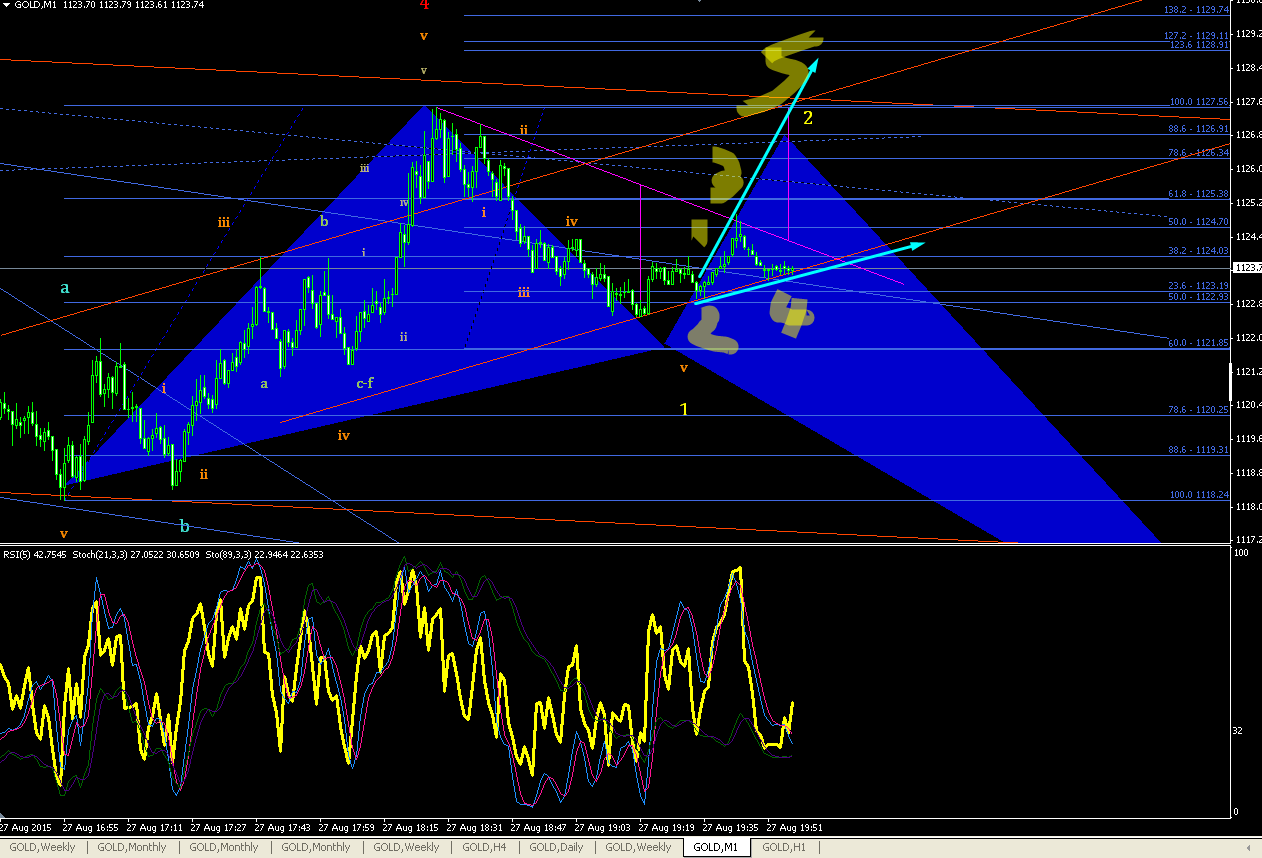Click the 60.0 - 1121.85 retracement label
The height and width of the screenshot is (858, 1262).
point(1196,342)
